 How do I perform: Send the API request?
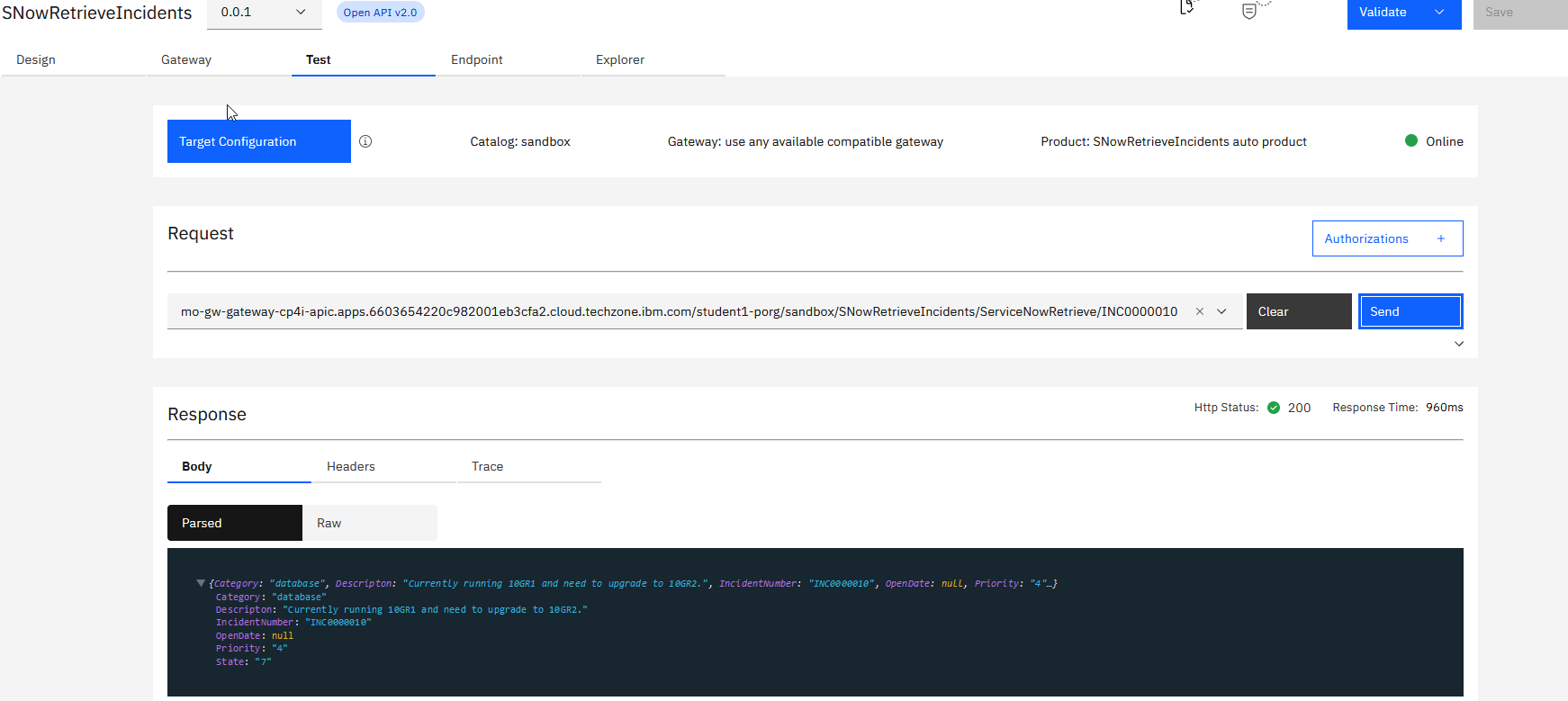1410,311
